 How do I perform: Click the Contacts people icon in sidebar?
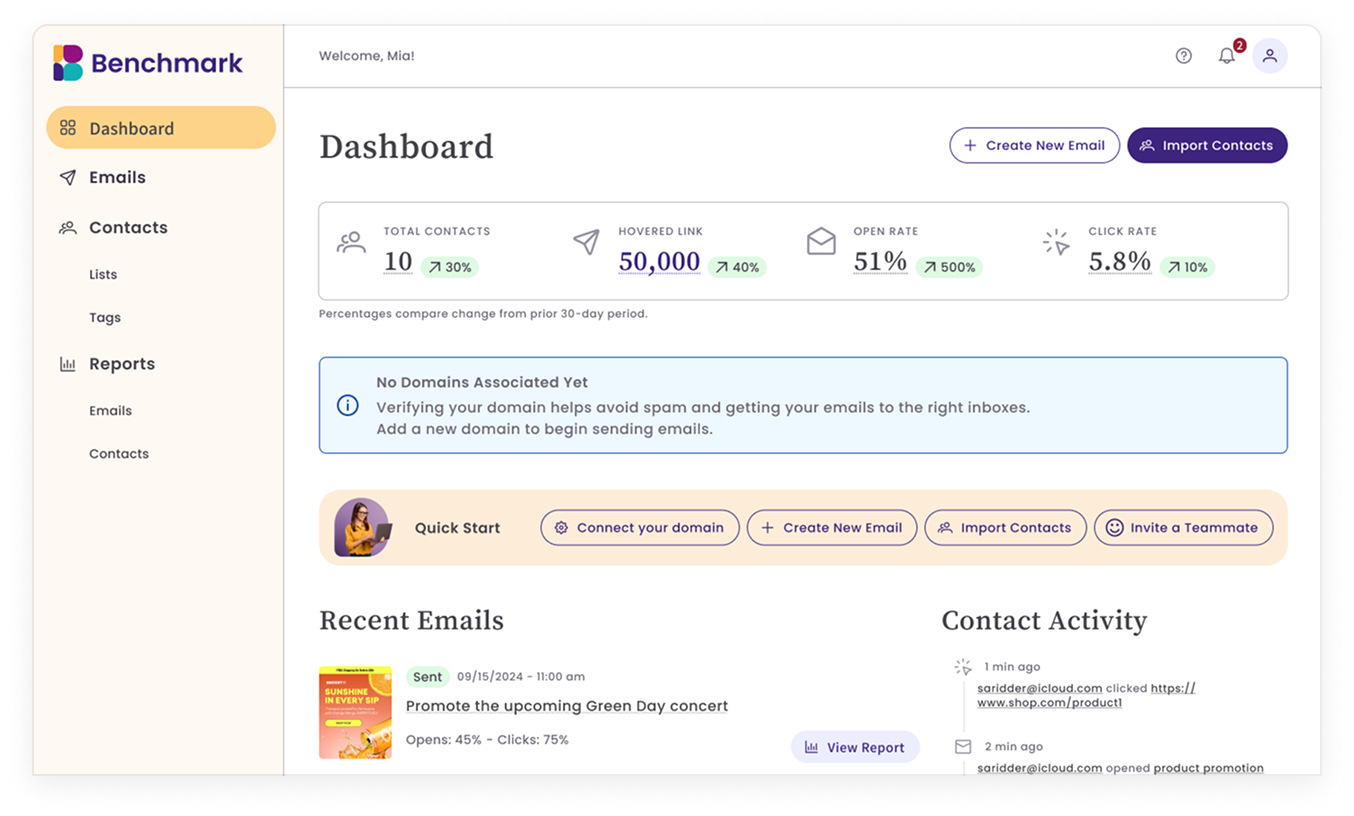tap(67, 227)
